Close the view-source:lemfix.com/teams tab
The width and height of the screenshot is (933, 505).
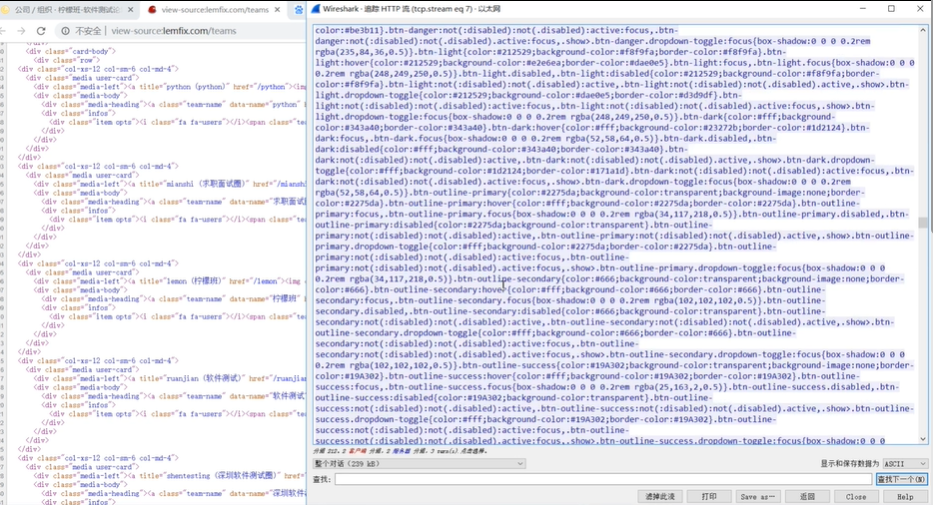277,10
